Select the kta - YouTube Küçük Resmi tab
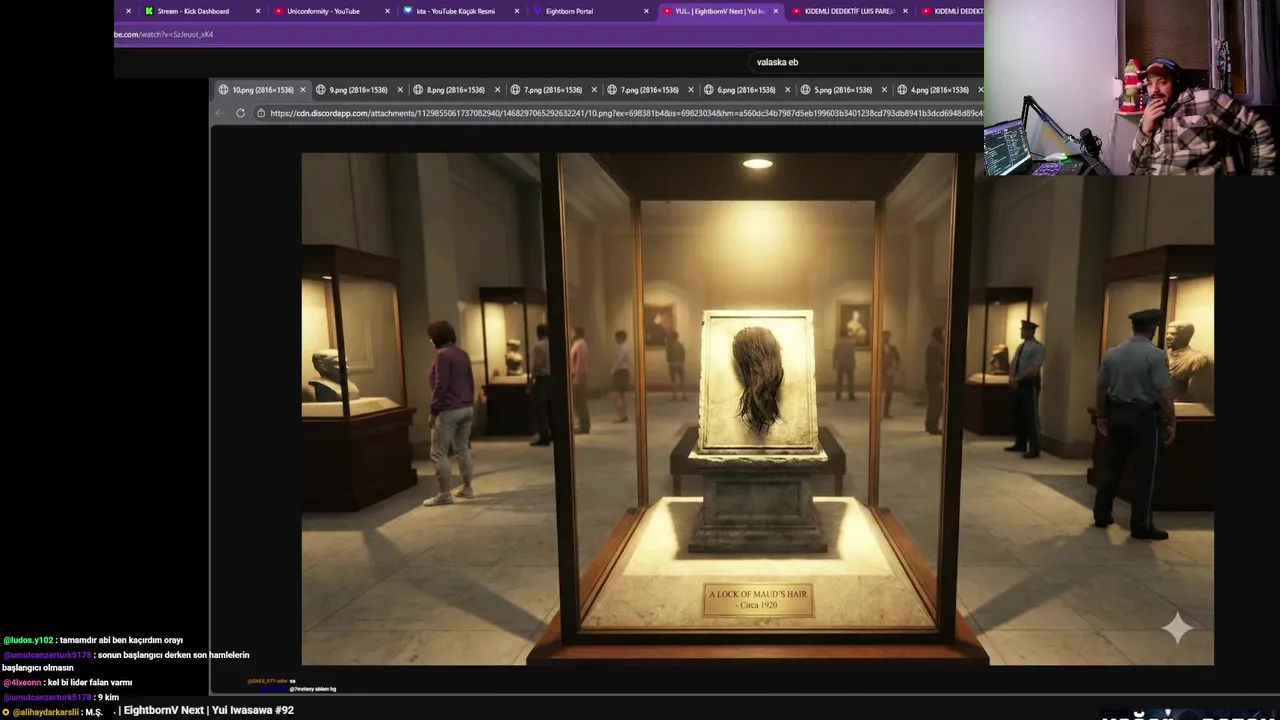The height and width of the screenshot is (720, 1280). pos(455,11)
